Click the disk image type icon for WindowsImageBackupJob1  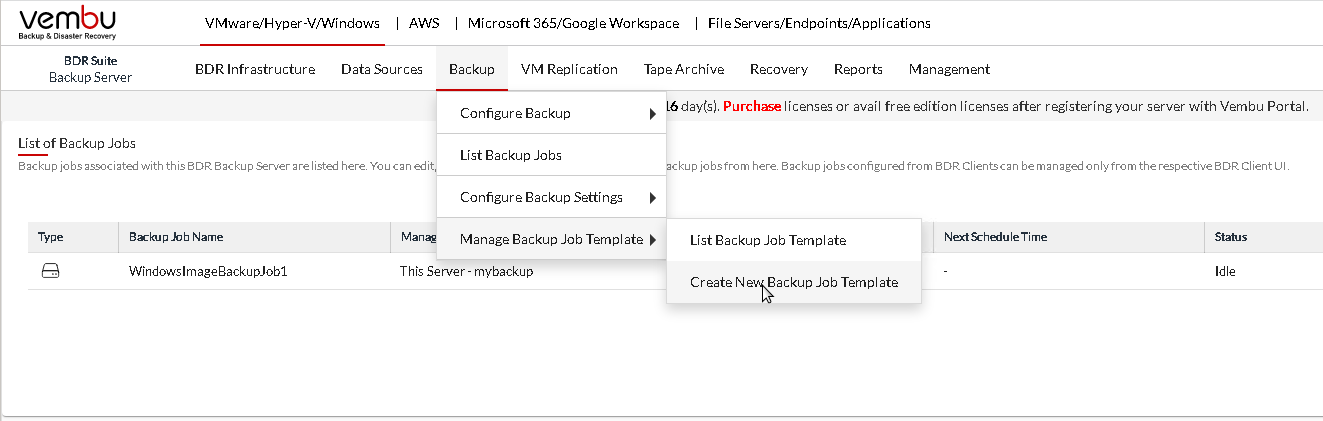[x=50, y=271]
